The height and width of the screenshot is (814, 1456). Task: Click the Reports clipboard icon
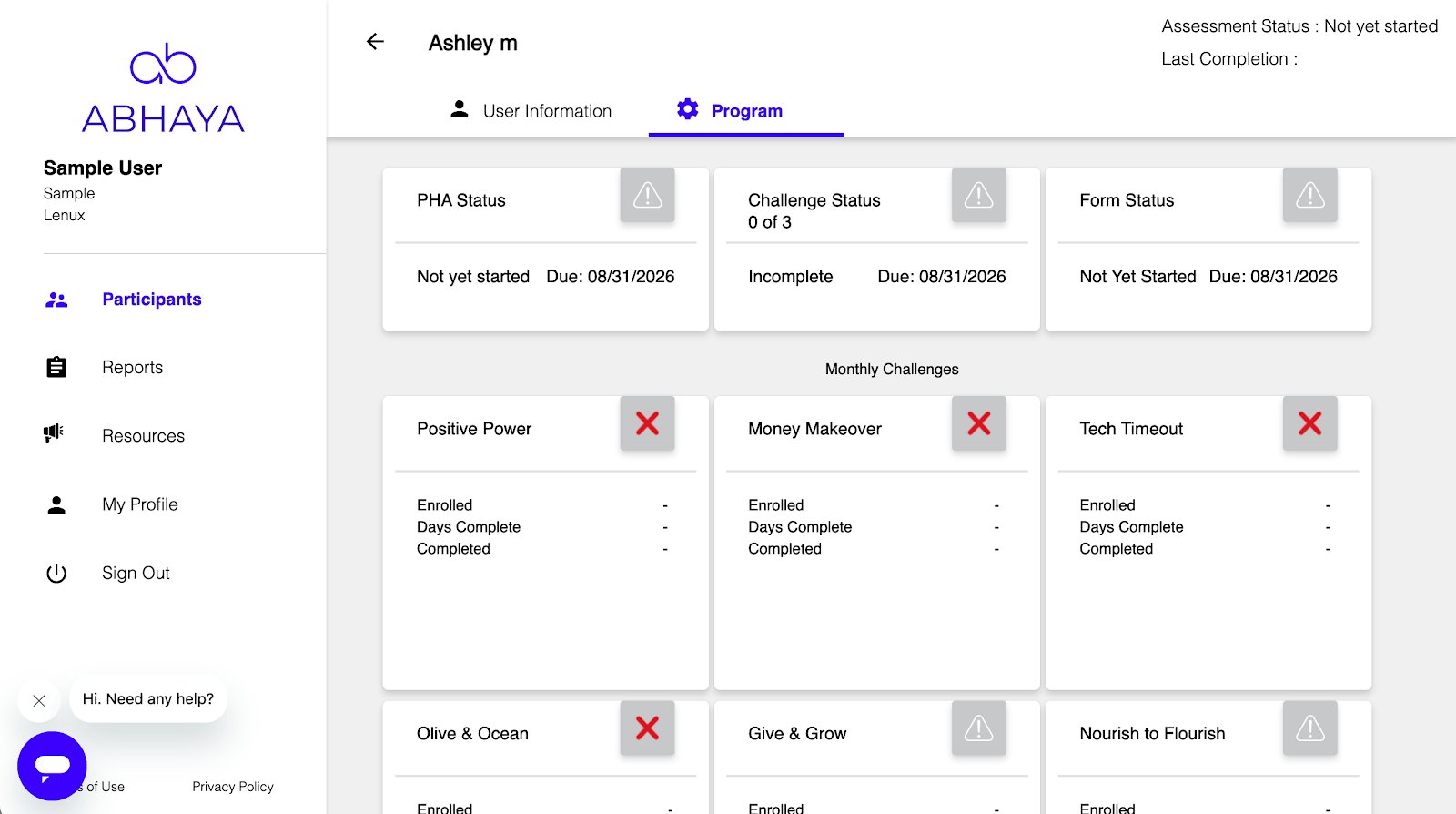[56, 367]
